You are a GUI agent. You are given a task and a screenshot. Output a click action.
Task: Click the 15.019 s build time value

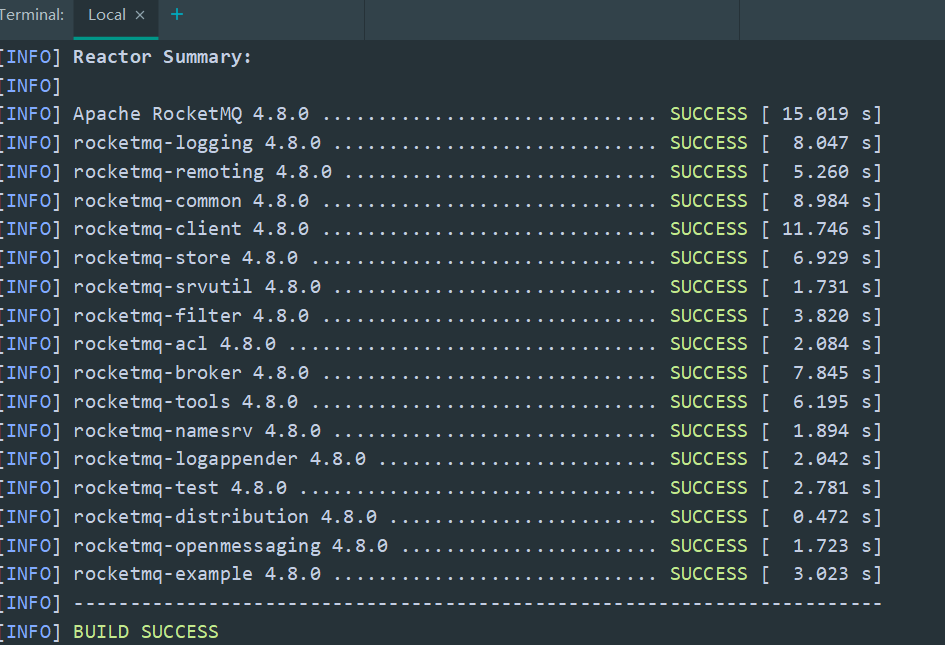[x=826, y=114]
